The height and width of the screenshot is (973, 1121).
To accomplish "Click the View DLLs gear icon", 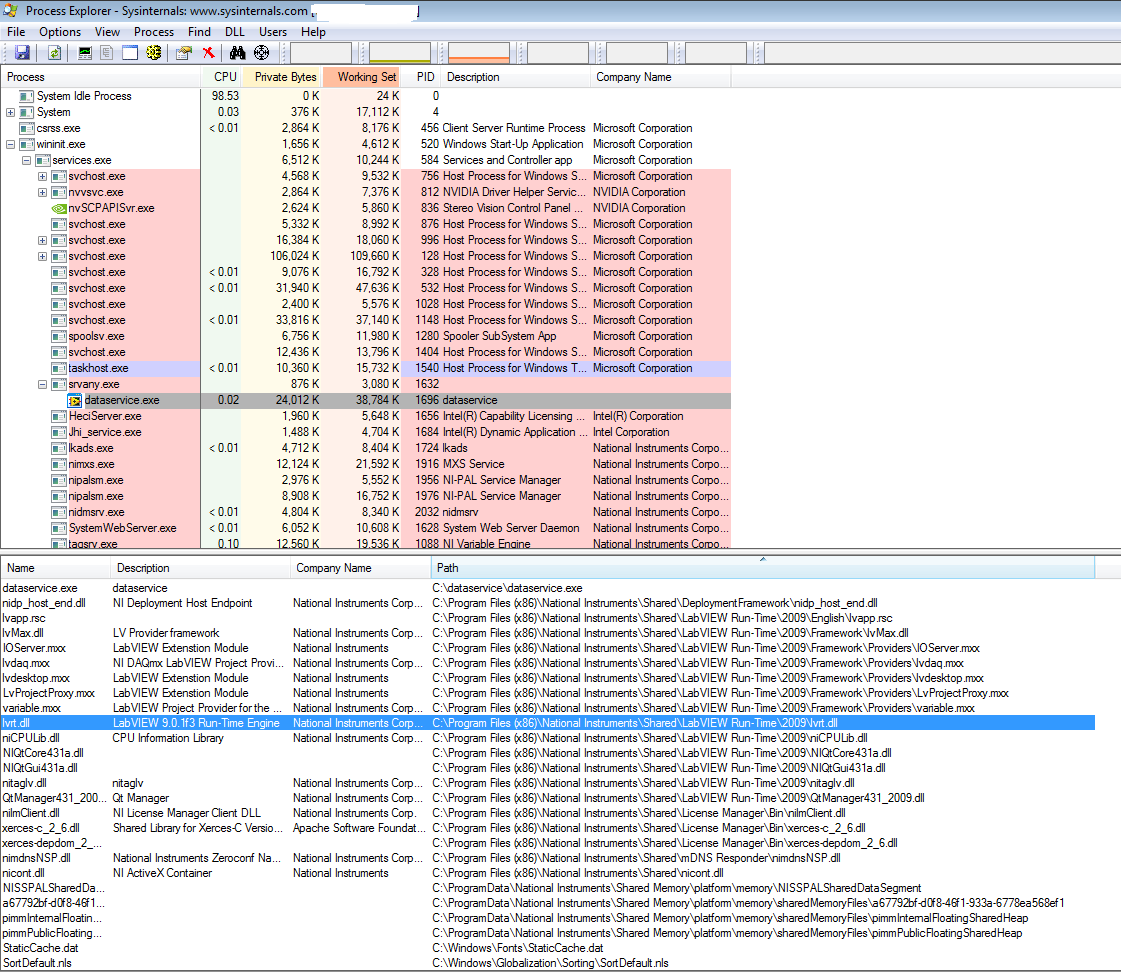I will coord(153,53).
